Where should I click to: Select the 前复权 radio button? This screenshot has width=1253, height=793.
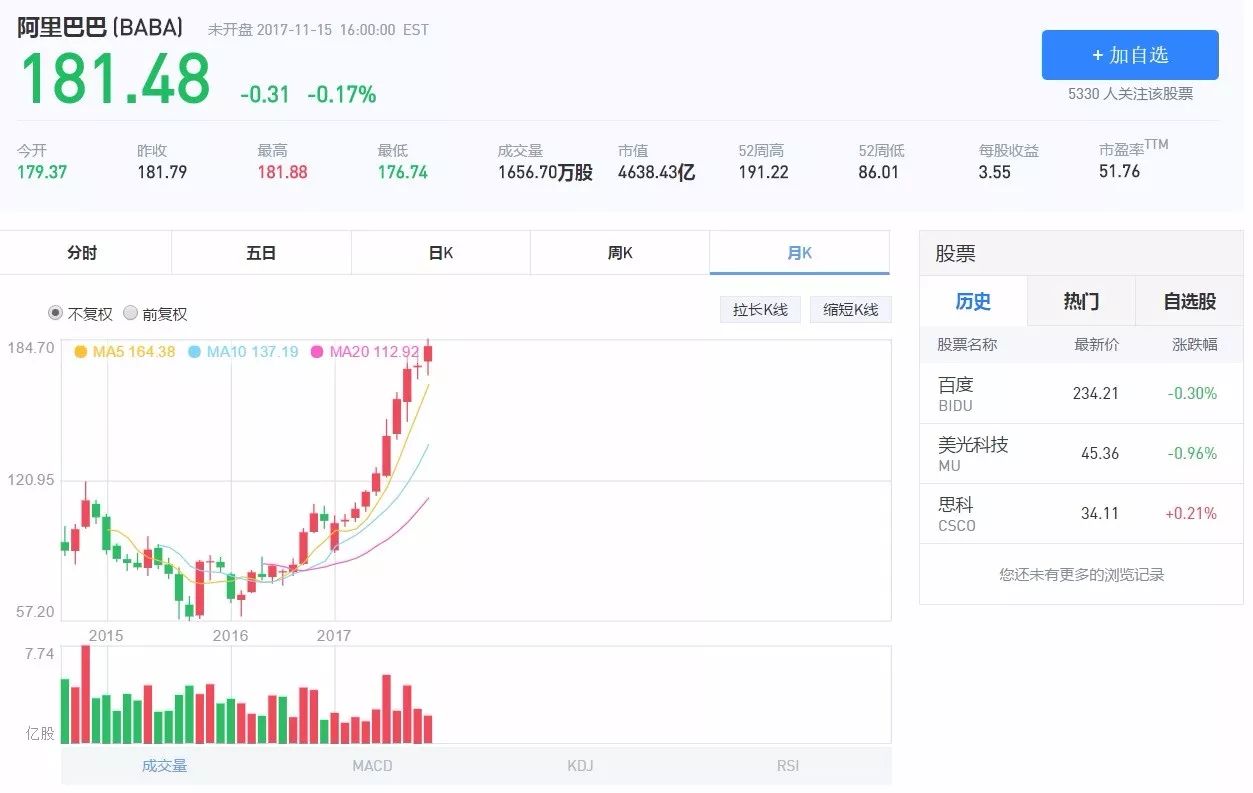[130, 313]
